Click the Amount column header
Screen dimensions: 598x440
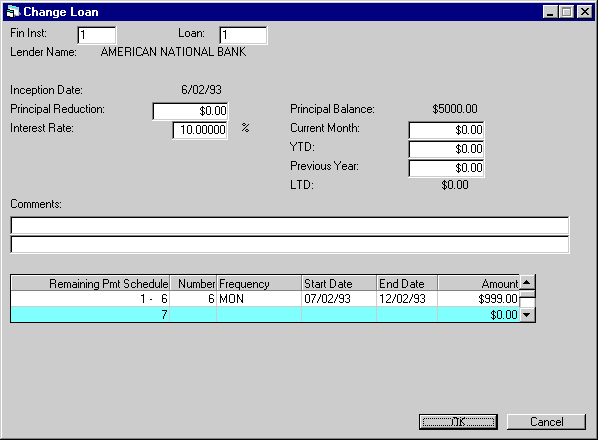pos(478,283)
